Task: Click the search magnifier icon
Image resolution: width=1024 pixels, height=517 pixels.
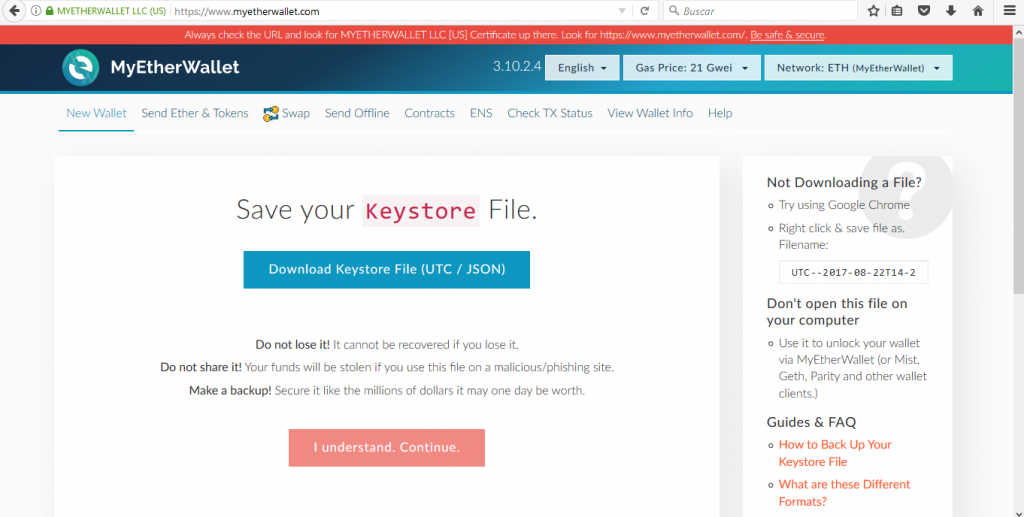Action: (x=674, y=11)
